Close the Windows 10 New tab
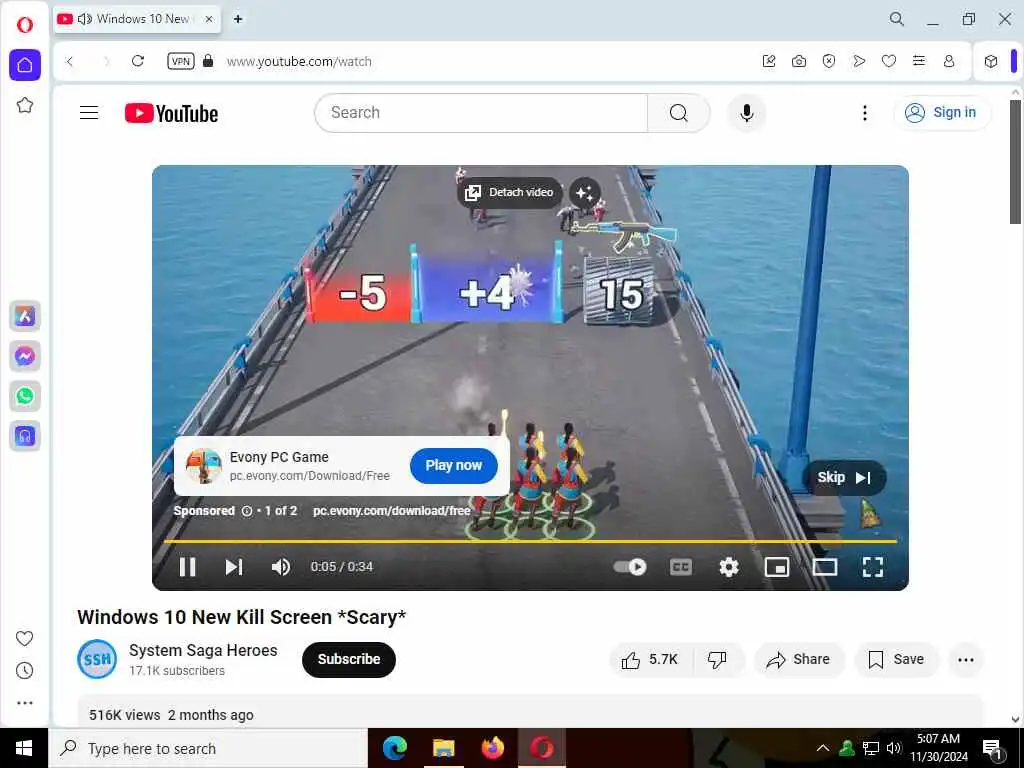The width and height of the screenshot is (1024, 768). coord(209,19)
